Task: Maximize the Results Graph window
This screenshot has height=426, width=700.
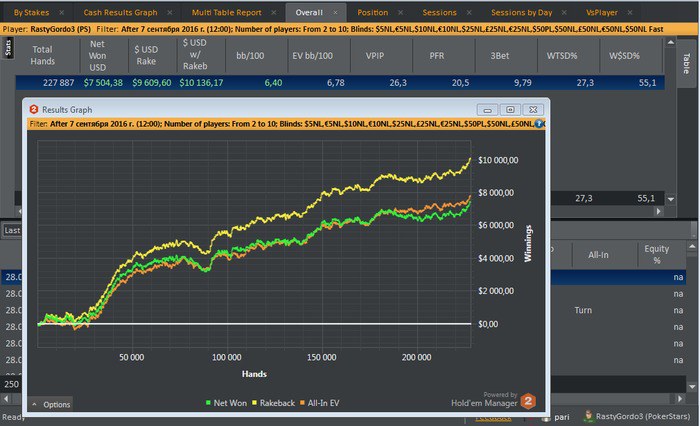Action: click(x=509, y=109)
